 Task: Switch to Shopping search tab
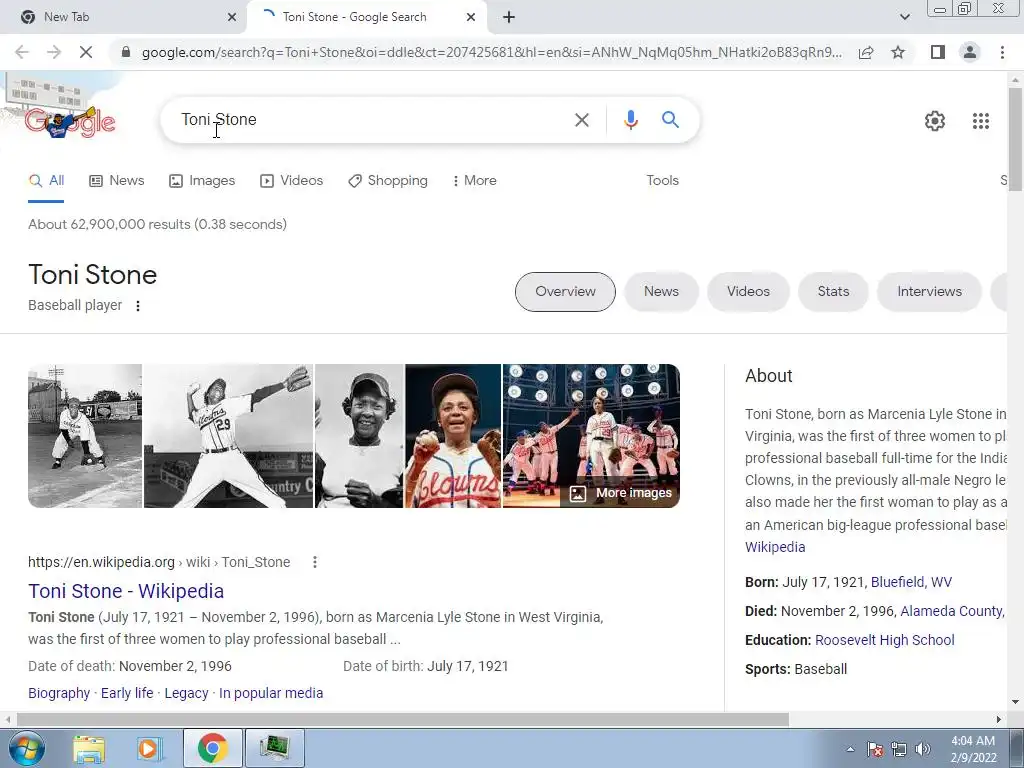[388, 181]
